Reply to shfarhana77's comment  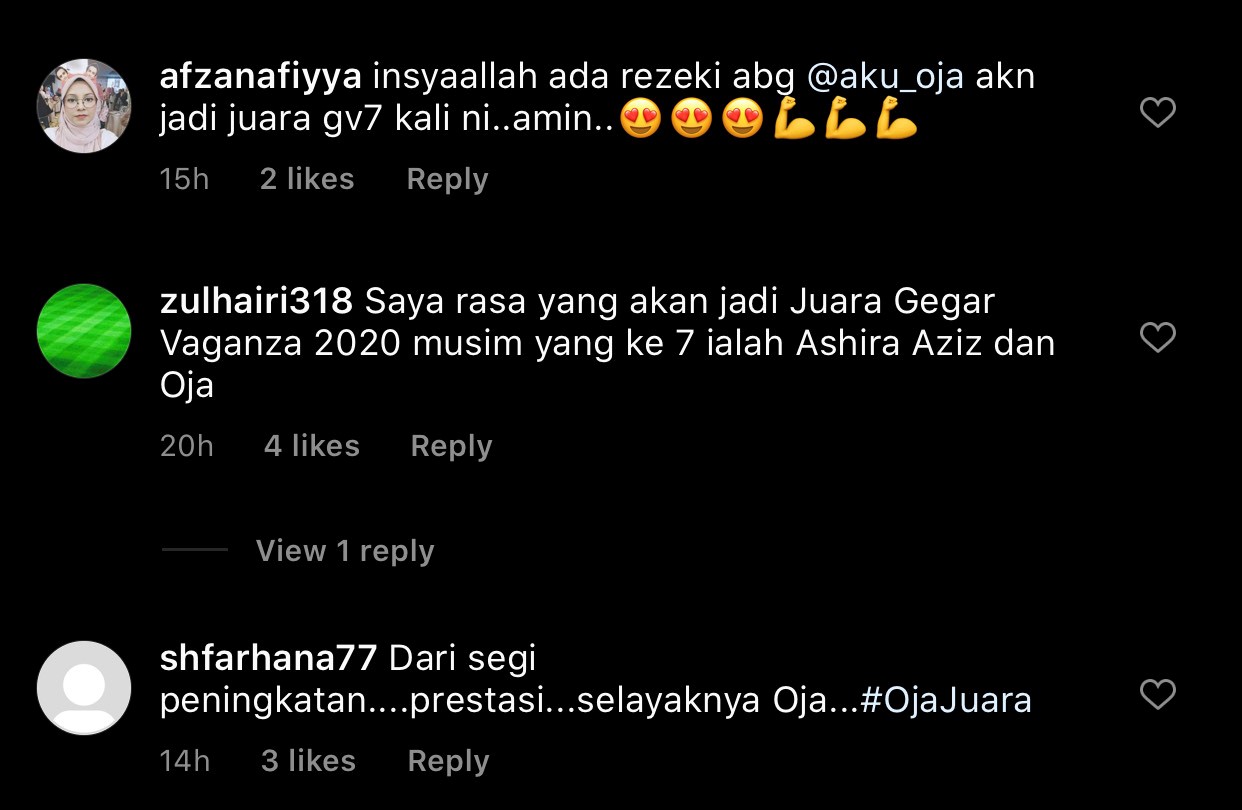(x=448, y=761)
